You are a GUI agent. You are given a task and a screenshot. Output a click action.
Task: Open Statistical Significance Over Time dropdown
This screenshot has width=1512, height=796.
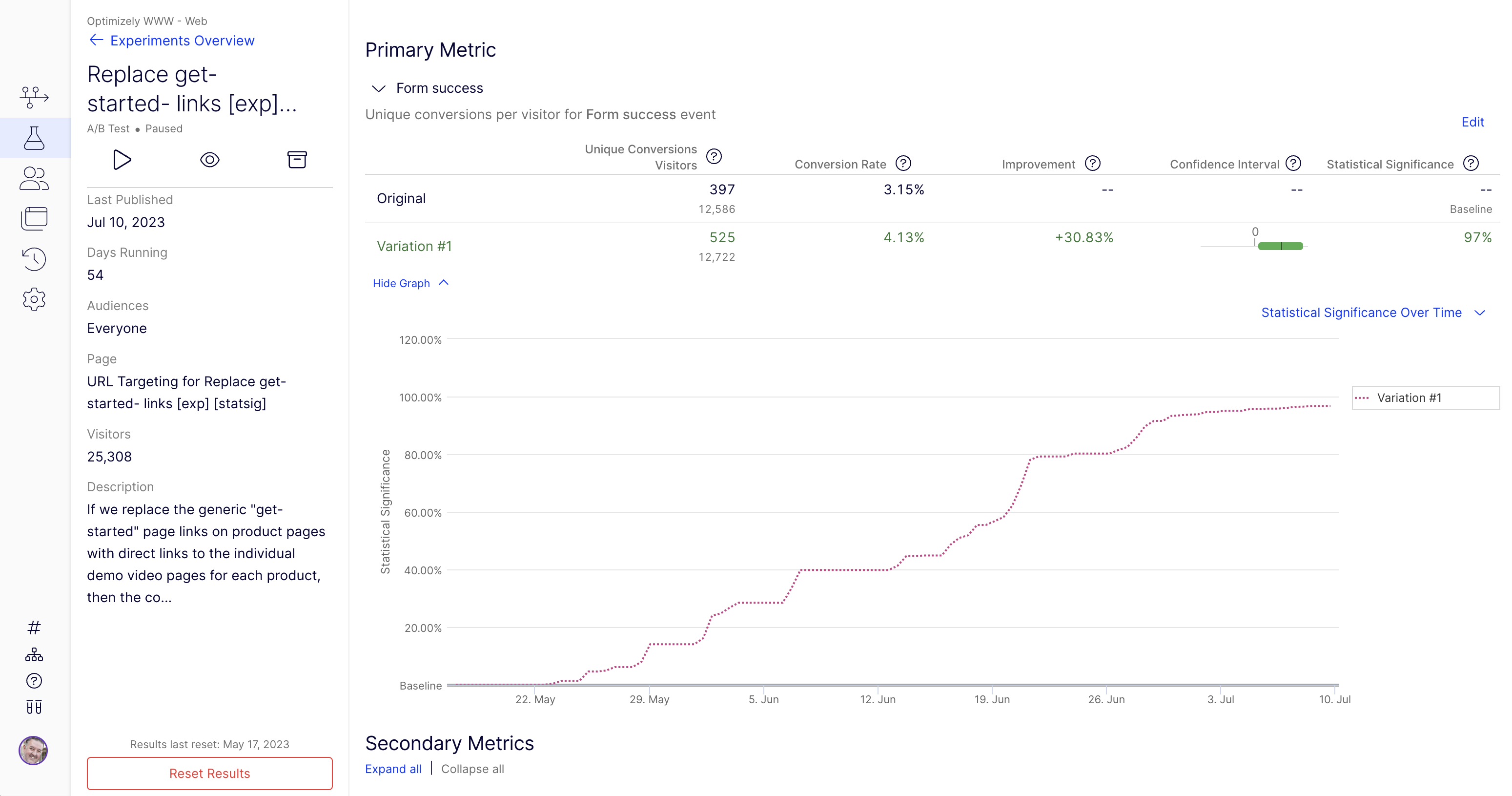tap(1373, 313)
